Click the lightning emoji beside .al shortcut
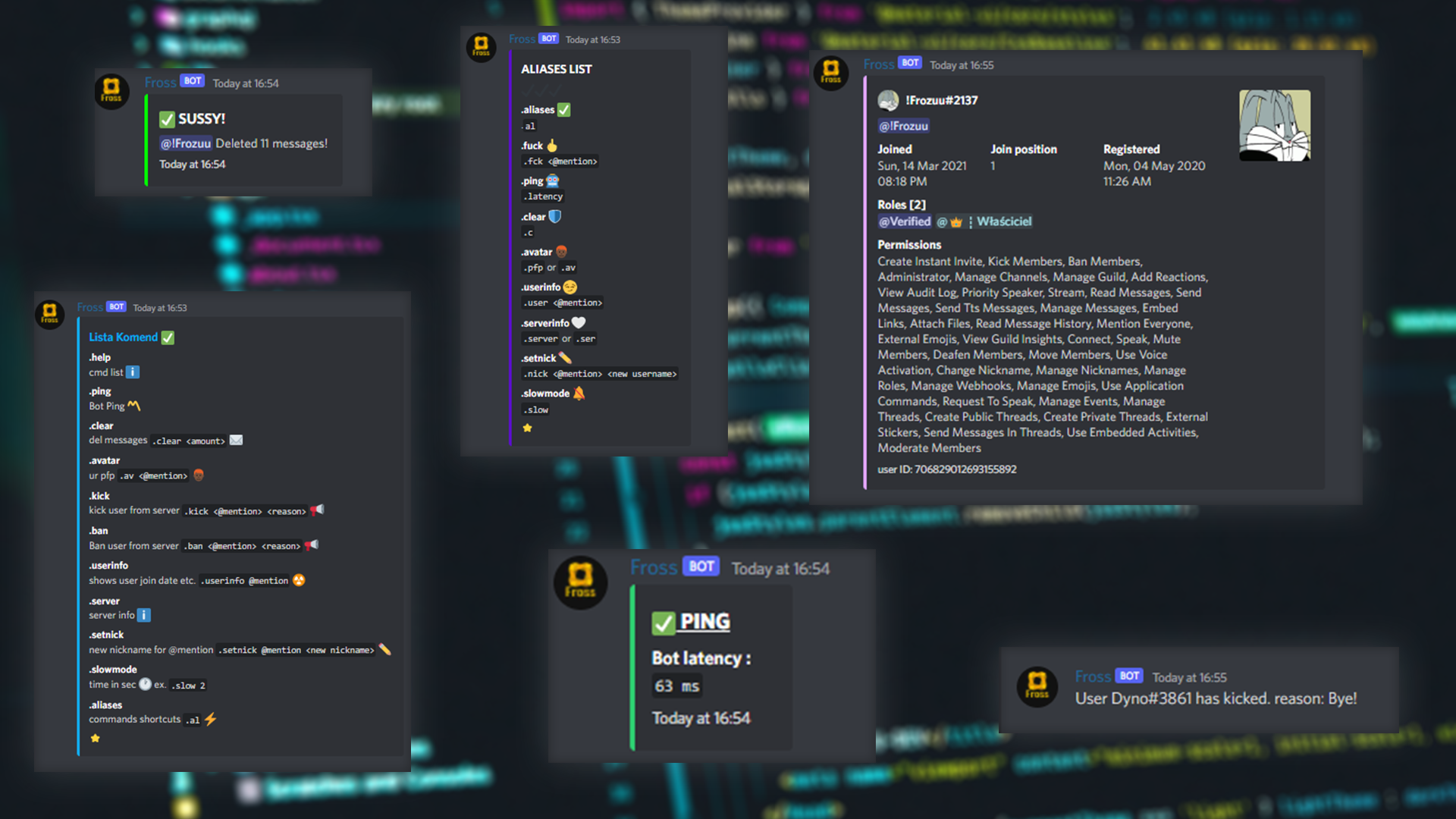The image size is (1456, 819). coord(211,719)
